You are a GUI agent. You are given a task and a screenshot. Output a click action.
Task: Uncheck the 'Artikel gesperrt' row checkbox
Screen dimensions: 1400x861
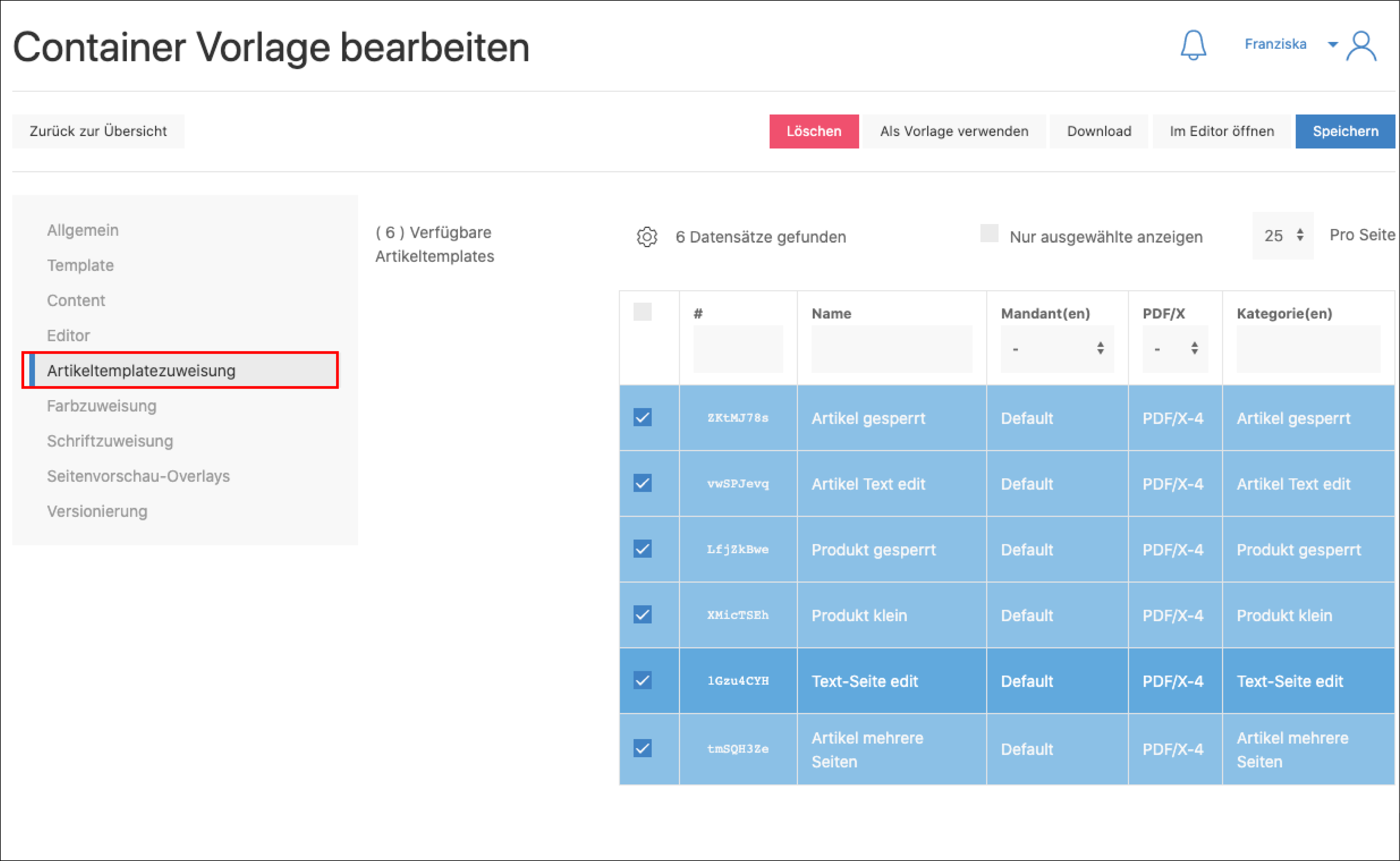tap(642, 418)
